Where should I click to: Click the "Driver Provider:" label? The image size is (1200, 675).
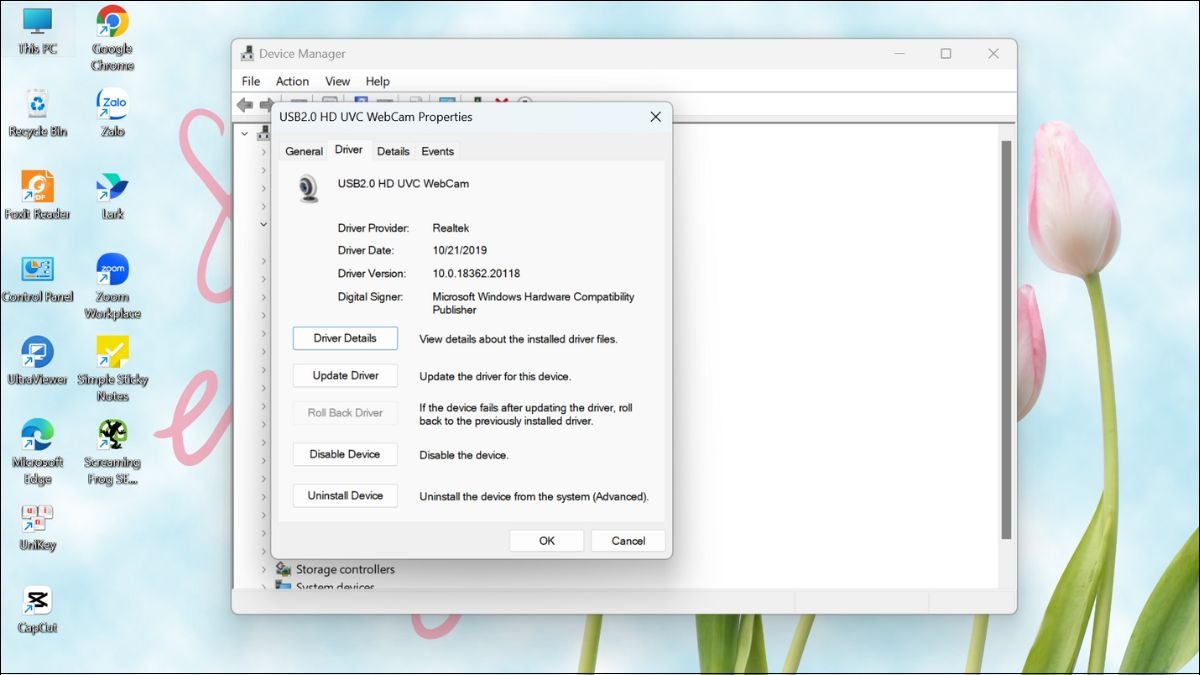(x=374, y=228)
